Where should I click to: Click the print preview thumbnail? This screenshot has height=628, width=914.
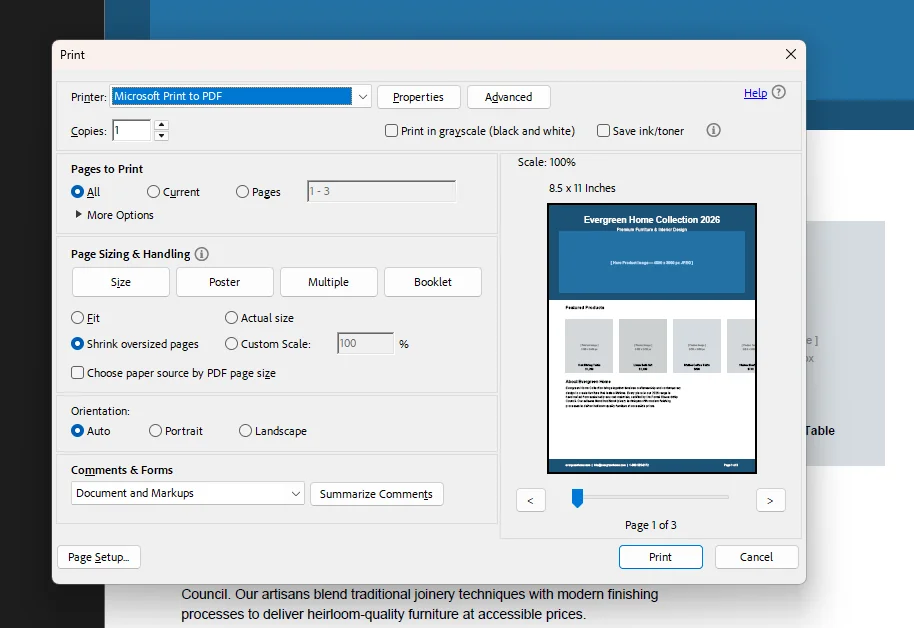(x=652, y=338)
